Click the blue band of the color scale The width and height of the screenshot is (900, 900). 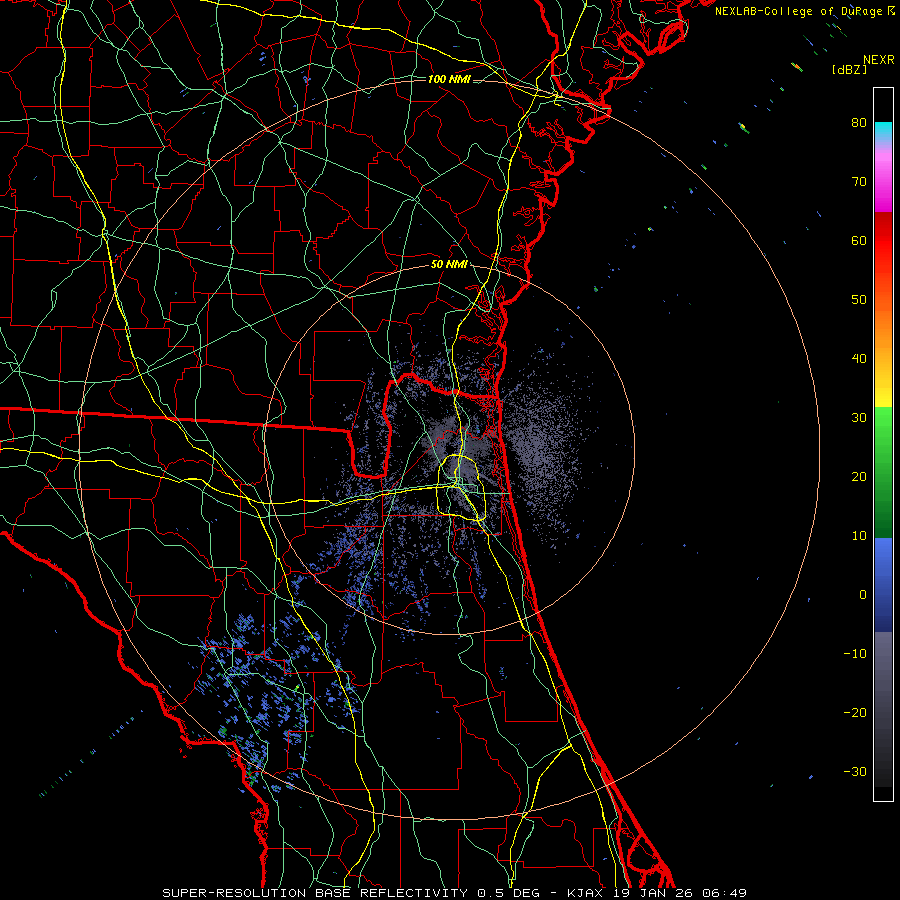[x=883, y=584]
